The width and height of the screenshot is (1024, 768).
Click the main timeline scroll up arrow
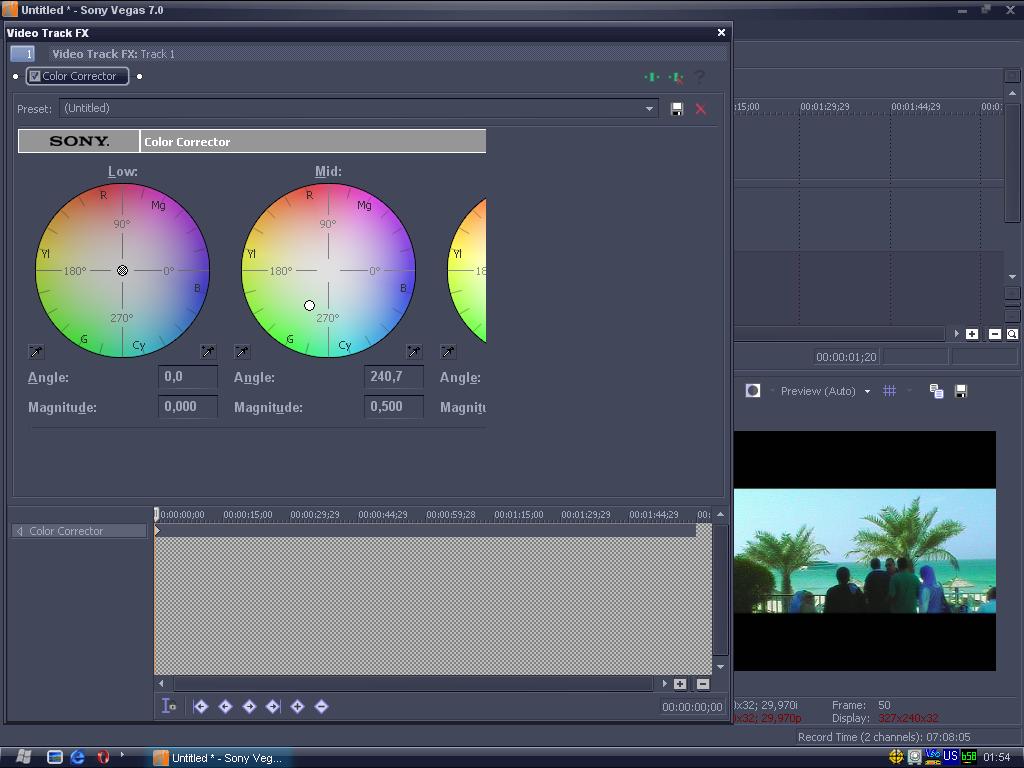pyautogui.click(x=1012, y=93)
